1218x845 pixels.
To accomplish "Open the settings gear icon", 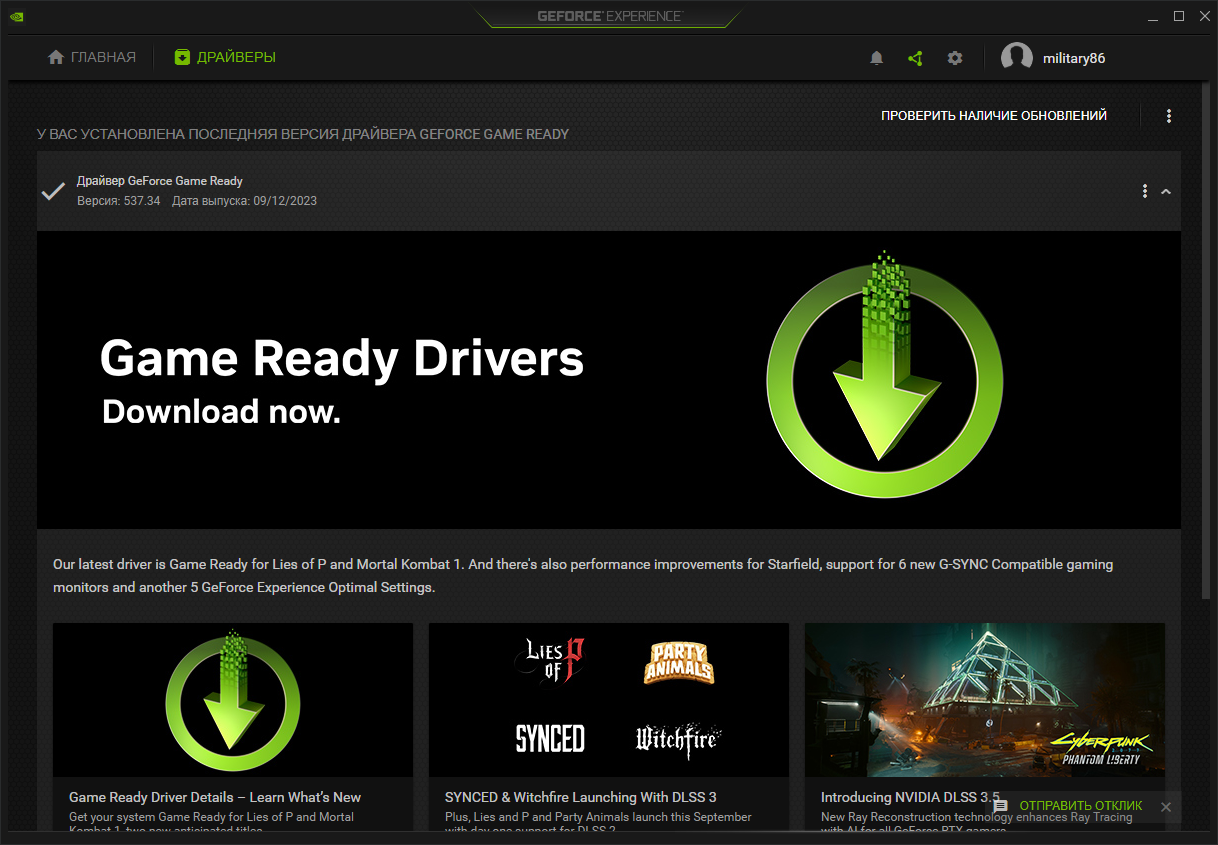I will pos(955,58).
